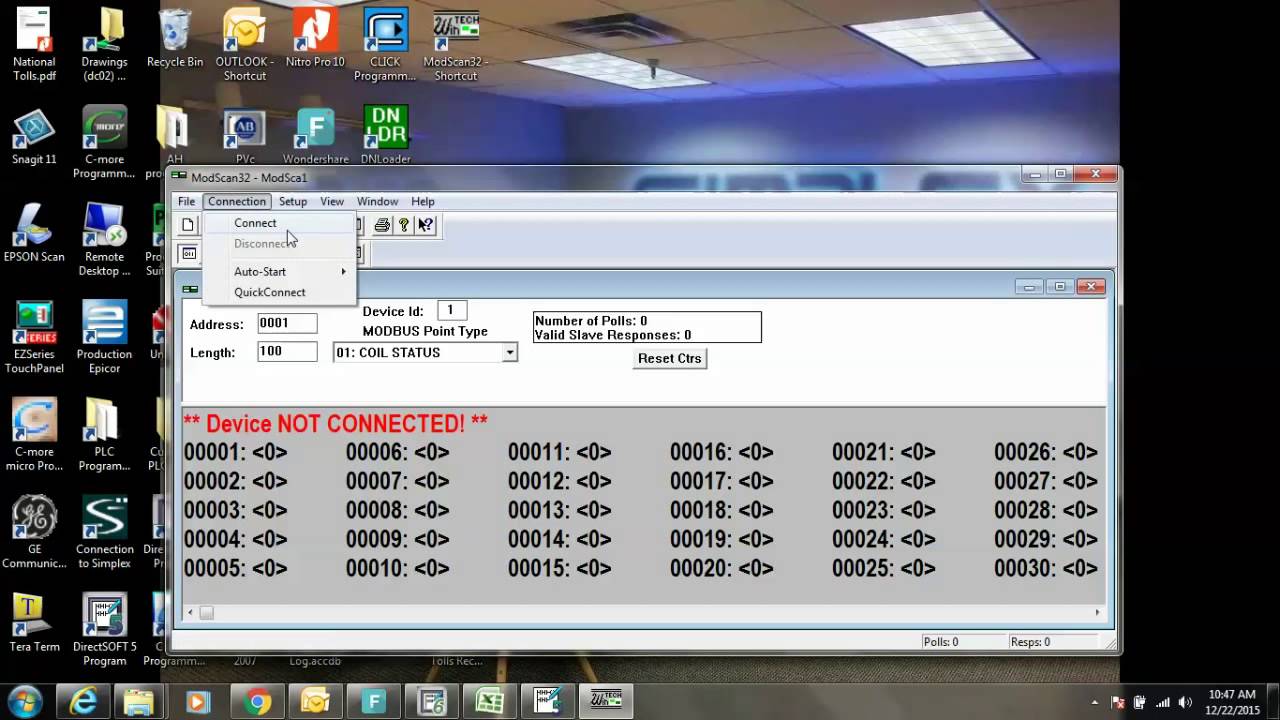Viewport: 1280px width, 720px height.
Task: Open C-more Programming desktop icon
Action: pyautogui.click(x=104, y=142)
